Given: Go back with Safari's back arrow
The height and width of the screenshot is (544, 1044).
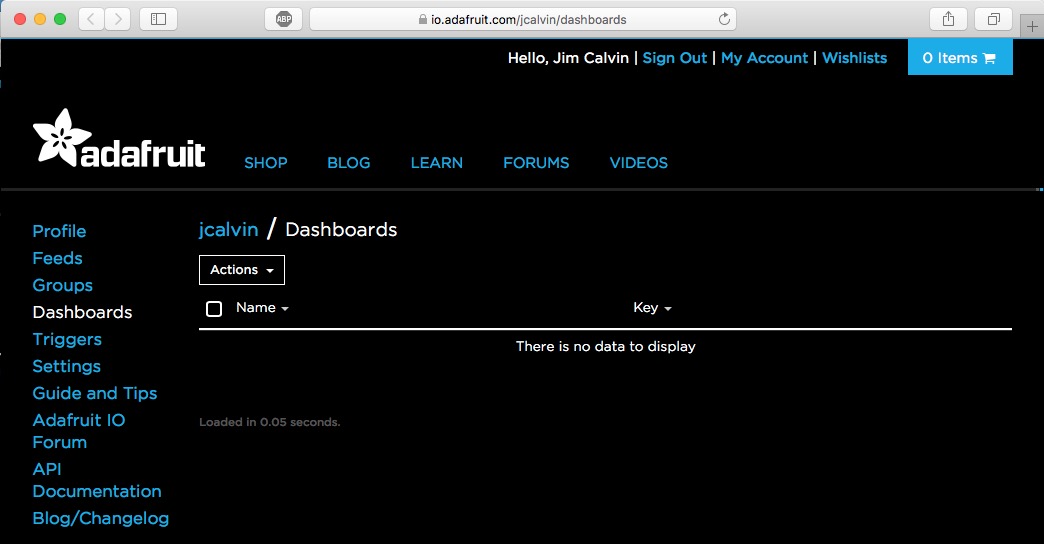Looking at the screenshot, I should (91, 19).
